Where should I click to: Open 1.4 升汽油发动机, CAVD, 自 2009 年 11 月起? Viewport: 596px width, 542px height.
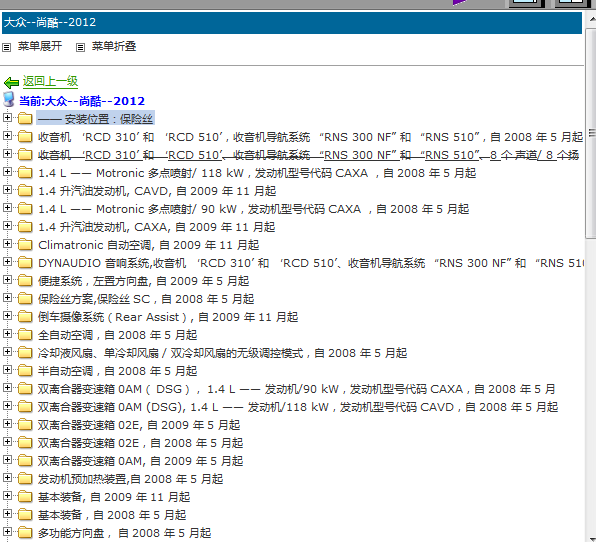[157, 191]
